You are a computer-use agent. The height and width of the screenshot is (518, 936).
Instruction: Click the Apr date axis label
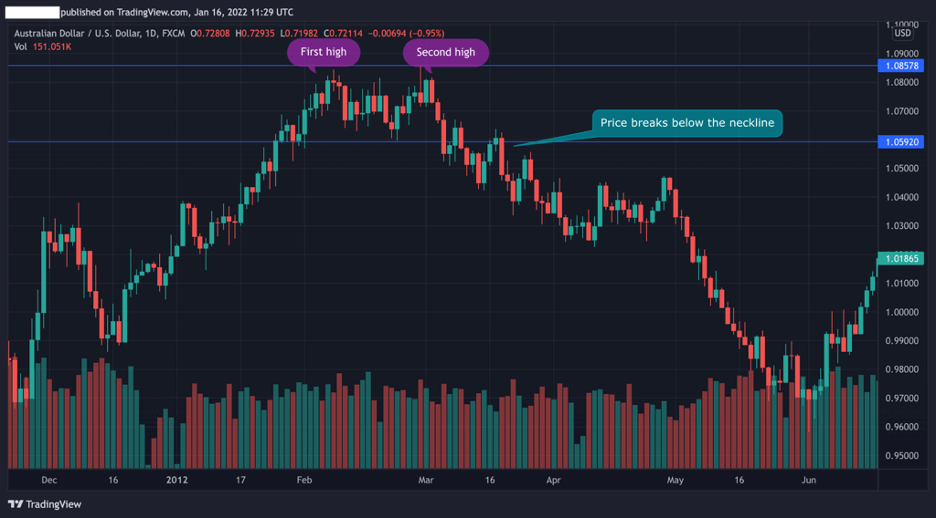coord(553,480)
